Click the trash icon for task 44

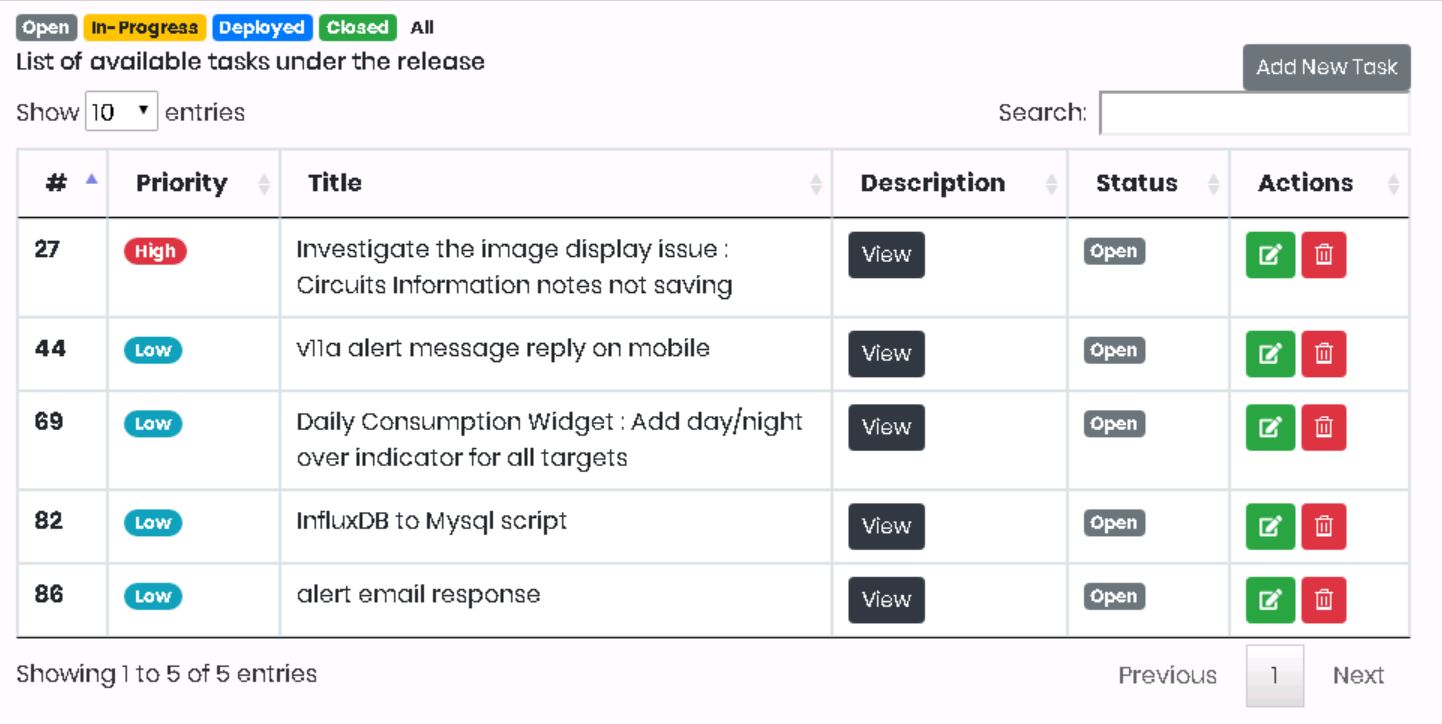point(1323,353)
